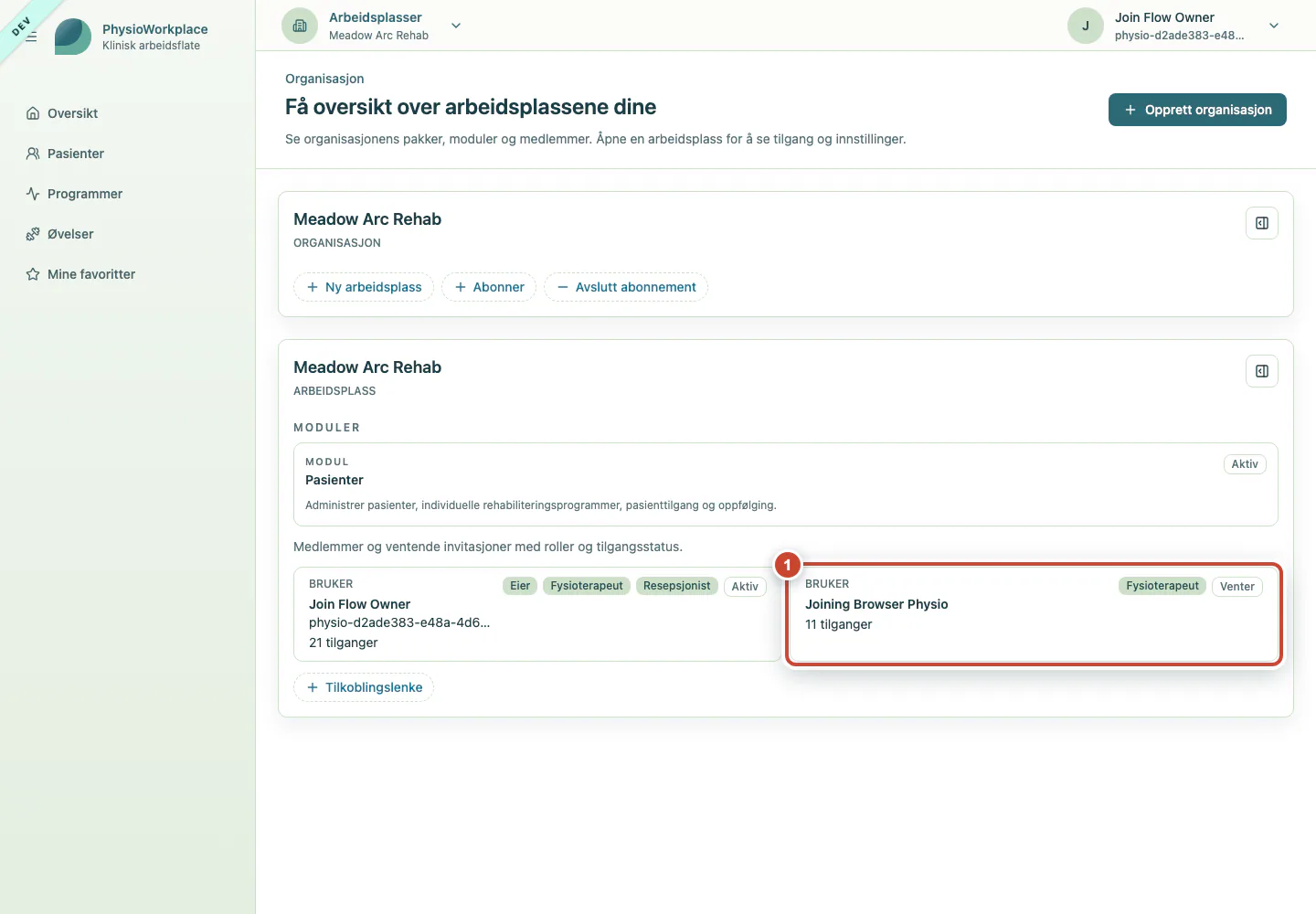Click the PhysioWorkplace leaf logo

[x=73, y=37]
